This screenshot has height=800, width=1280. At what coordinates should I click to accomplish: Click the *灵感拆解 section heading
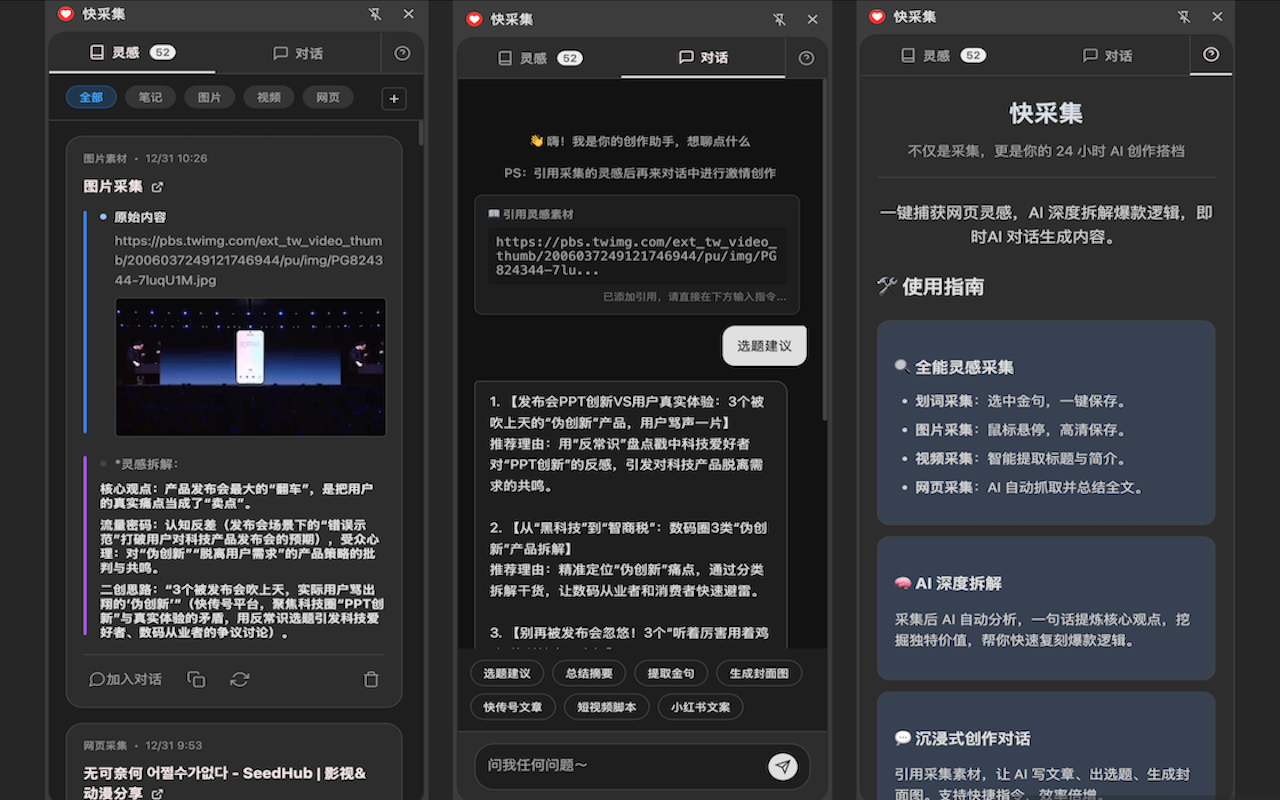point(146,463)
